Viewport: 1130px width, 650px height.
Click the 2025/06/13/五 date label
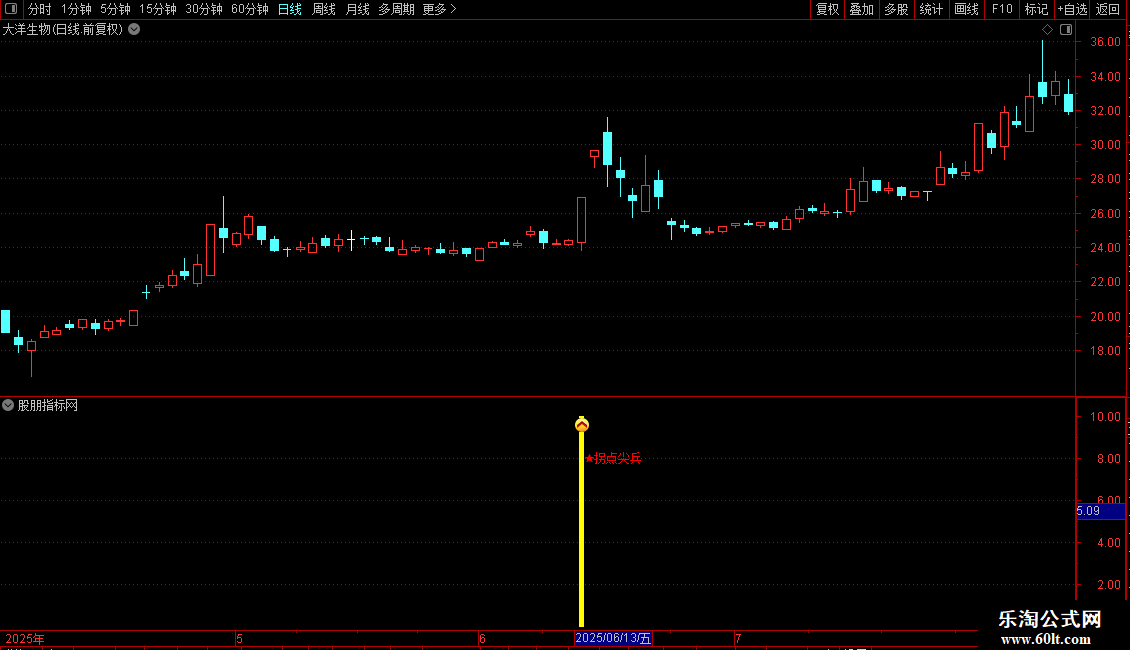pos(613,638)
